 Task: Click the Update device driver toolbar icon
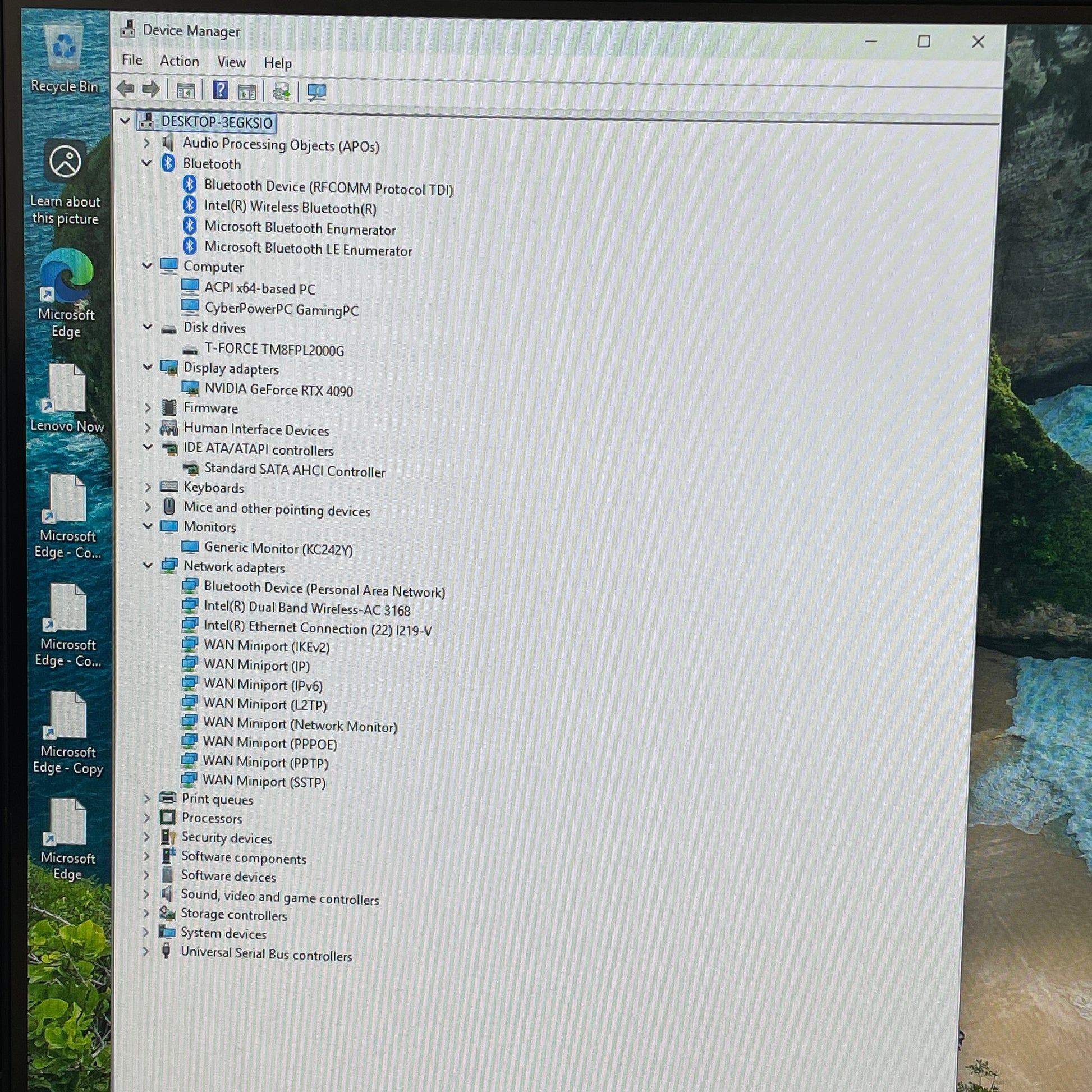pos(281,91)
